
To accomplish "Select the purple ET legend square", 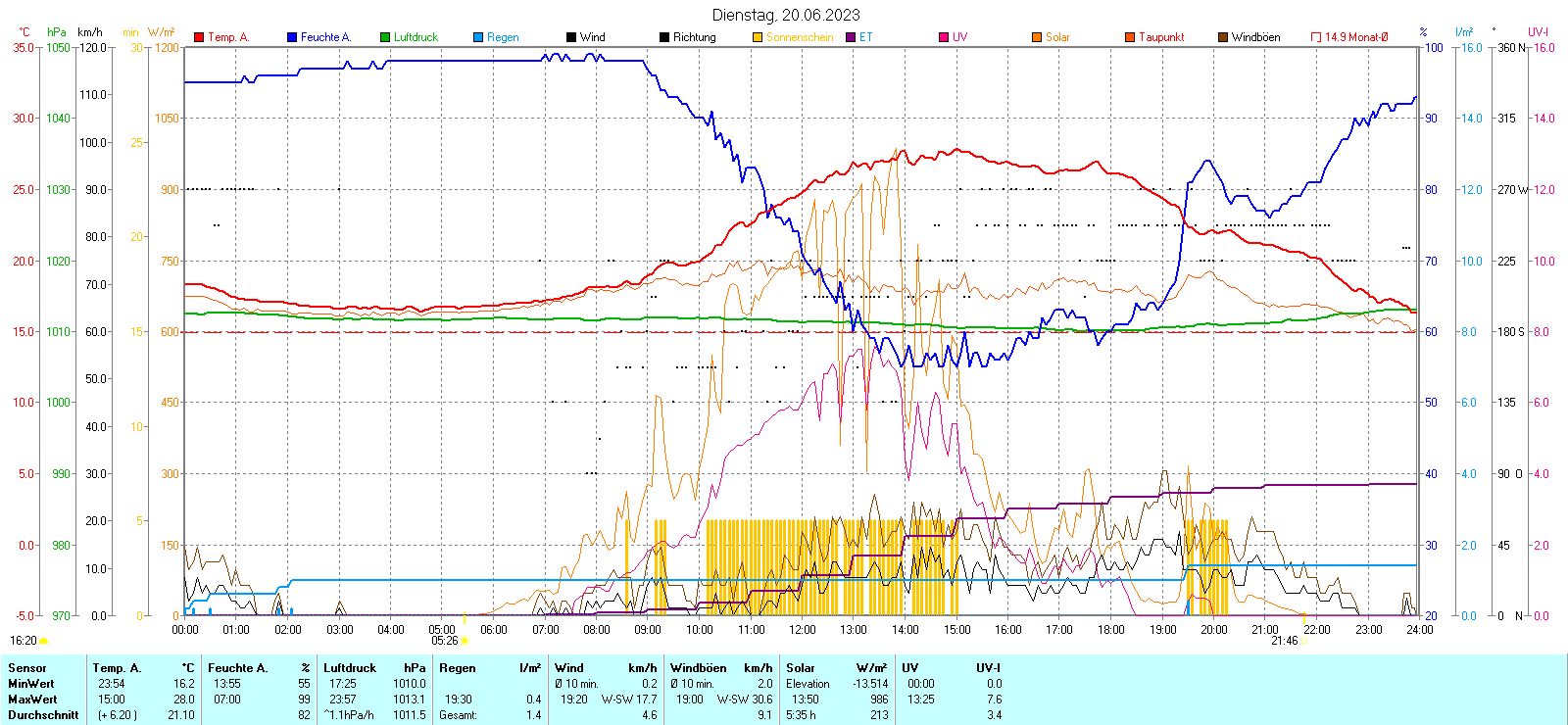I will tap(851, 37).
